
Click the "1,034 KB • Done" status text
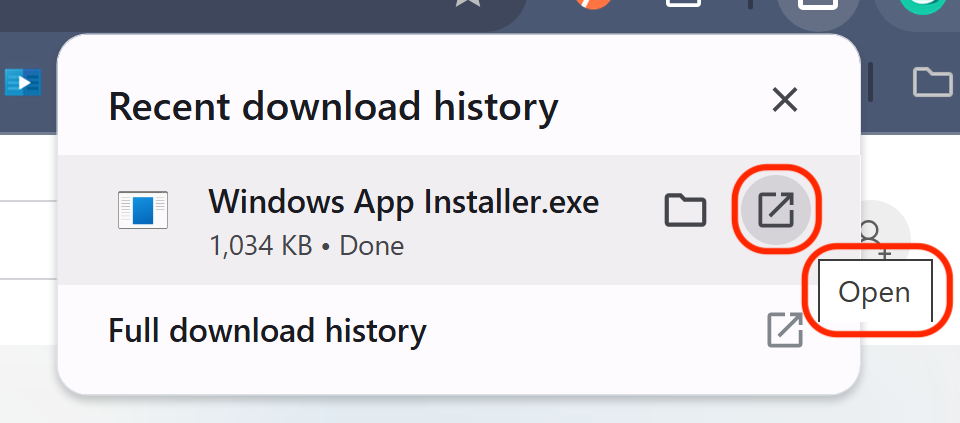click(306, 245)
